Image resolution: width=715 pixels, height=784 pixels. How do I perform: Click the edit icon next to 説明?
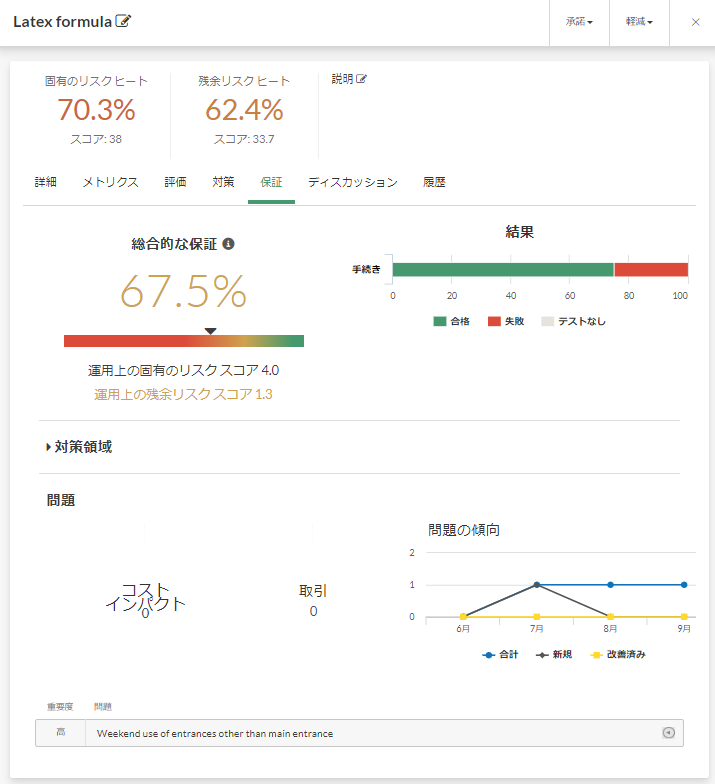(x=361, y=79)
